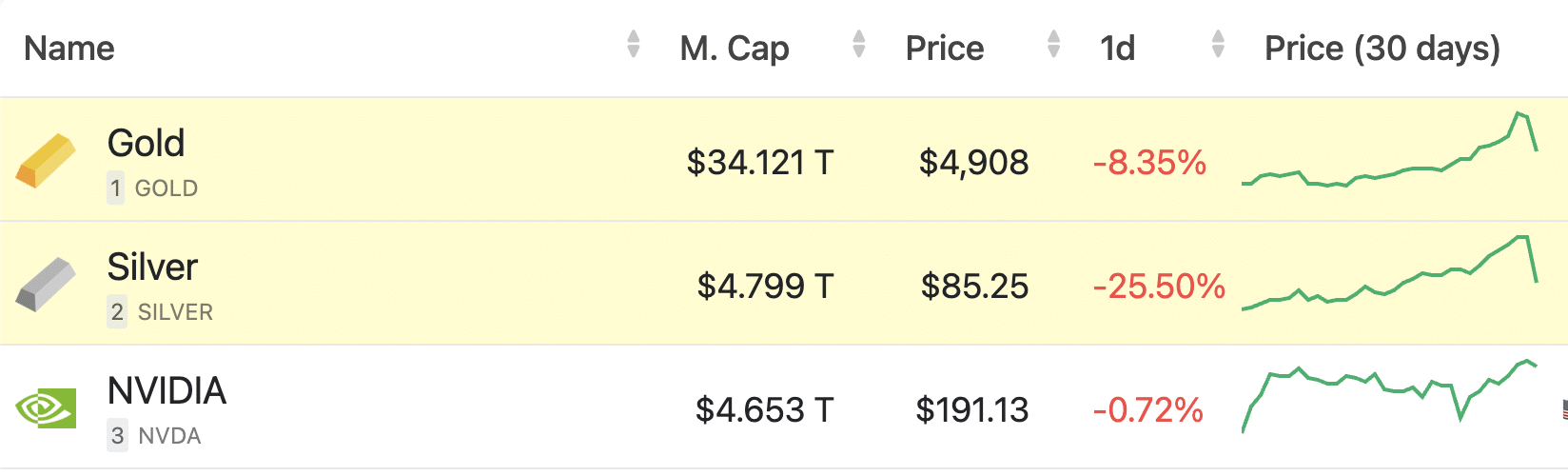Click the Price (30 days) header
This screenshot has height=476, width=1568.
click(1382, 49)
